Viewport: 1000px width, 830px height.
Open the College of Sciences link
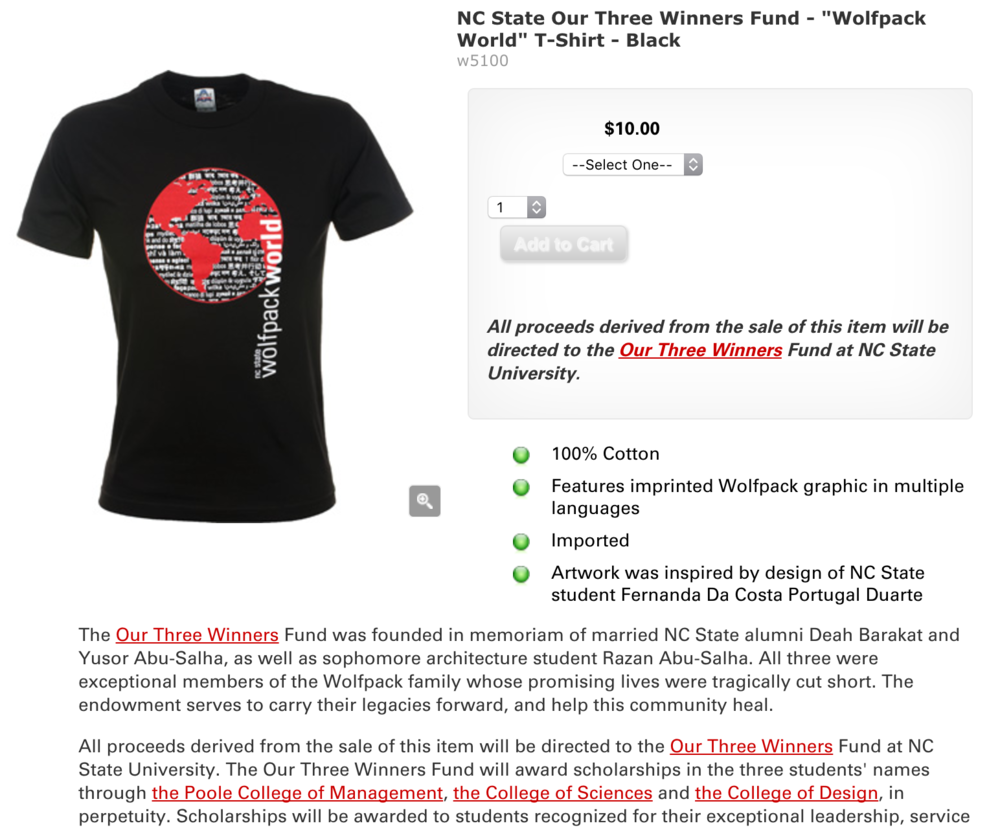click(553, 792)
